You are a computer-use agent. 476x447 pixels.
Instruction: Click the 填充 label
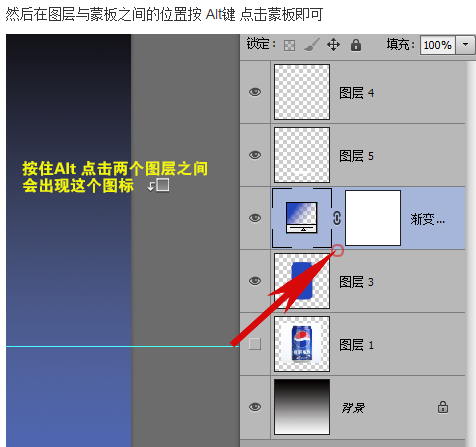[x=400, y=44]
